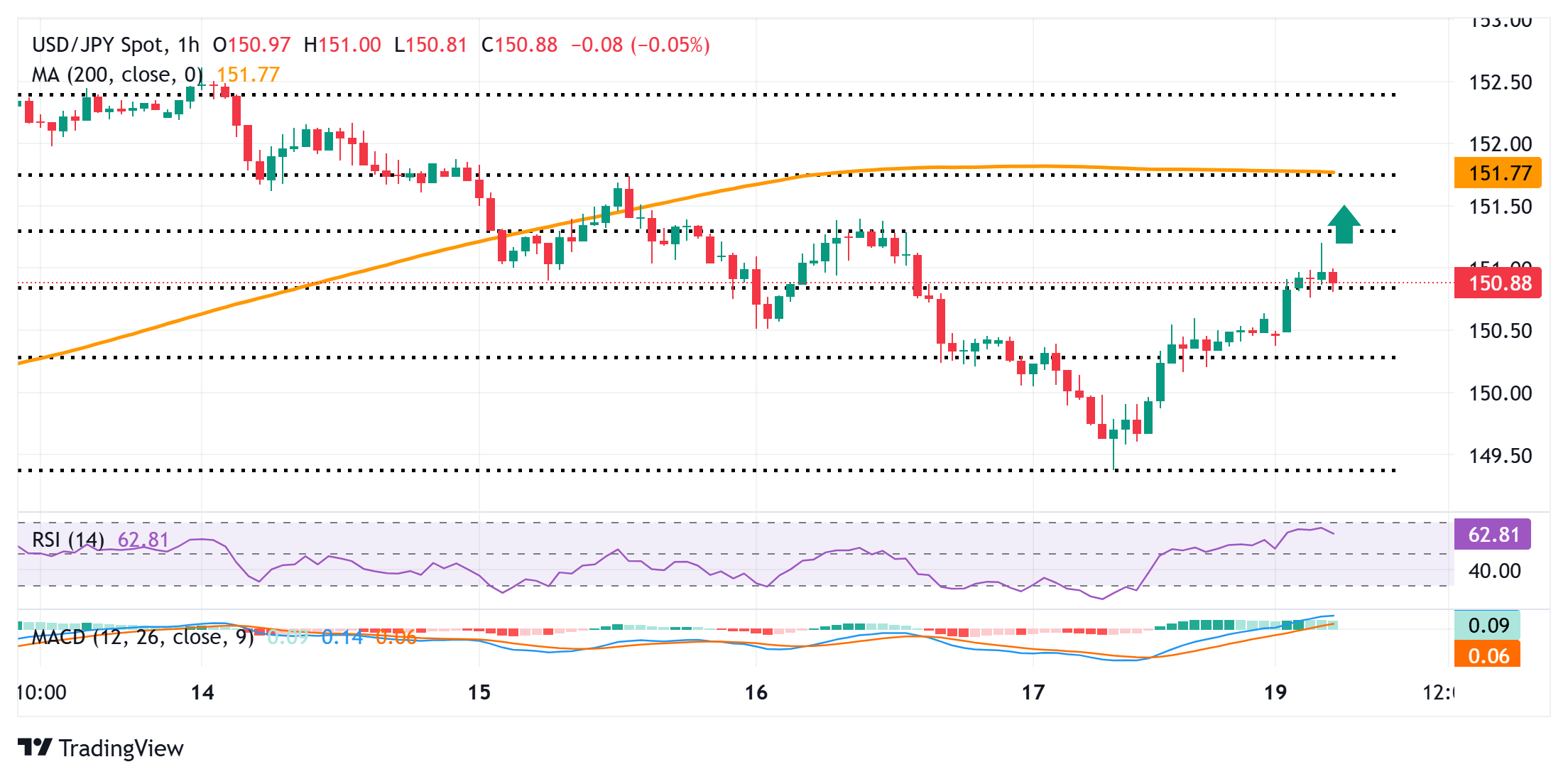Click the green up arrow marker
This screenshot has width=1568, height=779.
[x=1344, y=224]
